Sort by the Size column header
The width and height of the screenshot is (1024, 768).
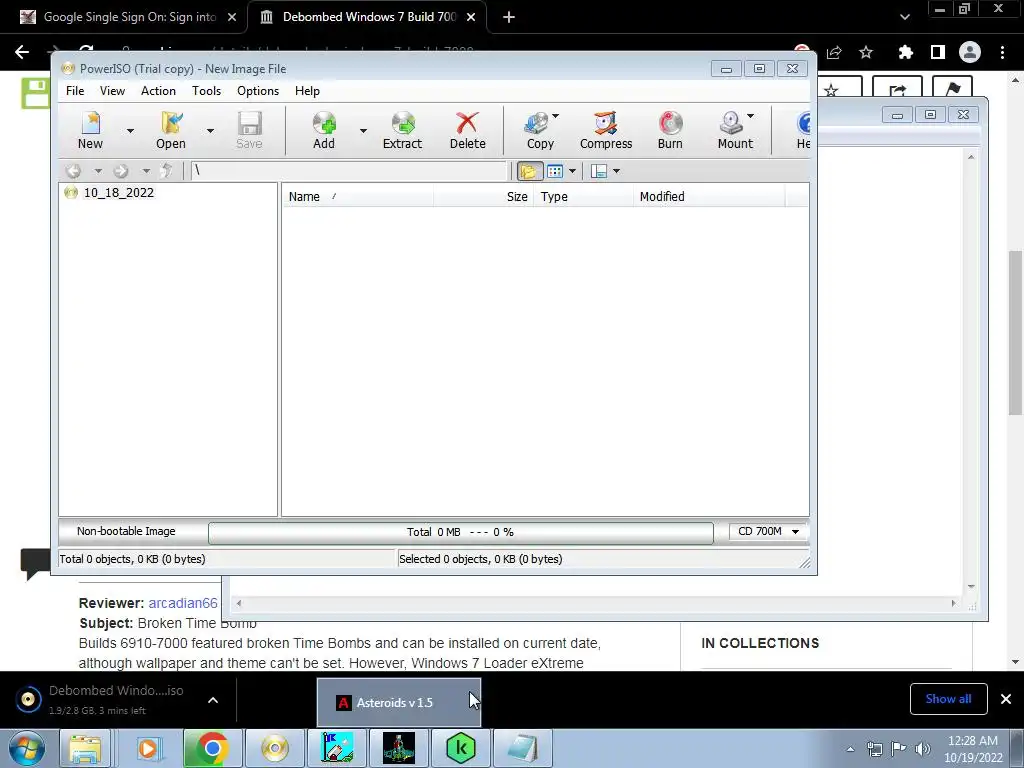coord(483,197)
